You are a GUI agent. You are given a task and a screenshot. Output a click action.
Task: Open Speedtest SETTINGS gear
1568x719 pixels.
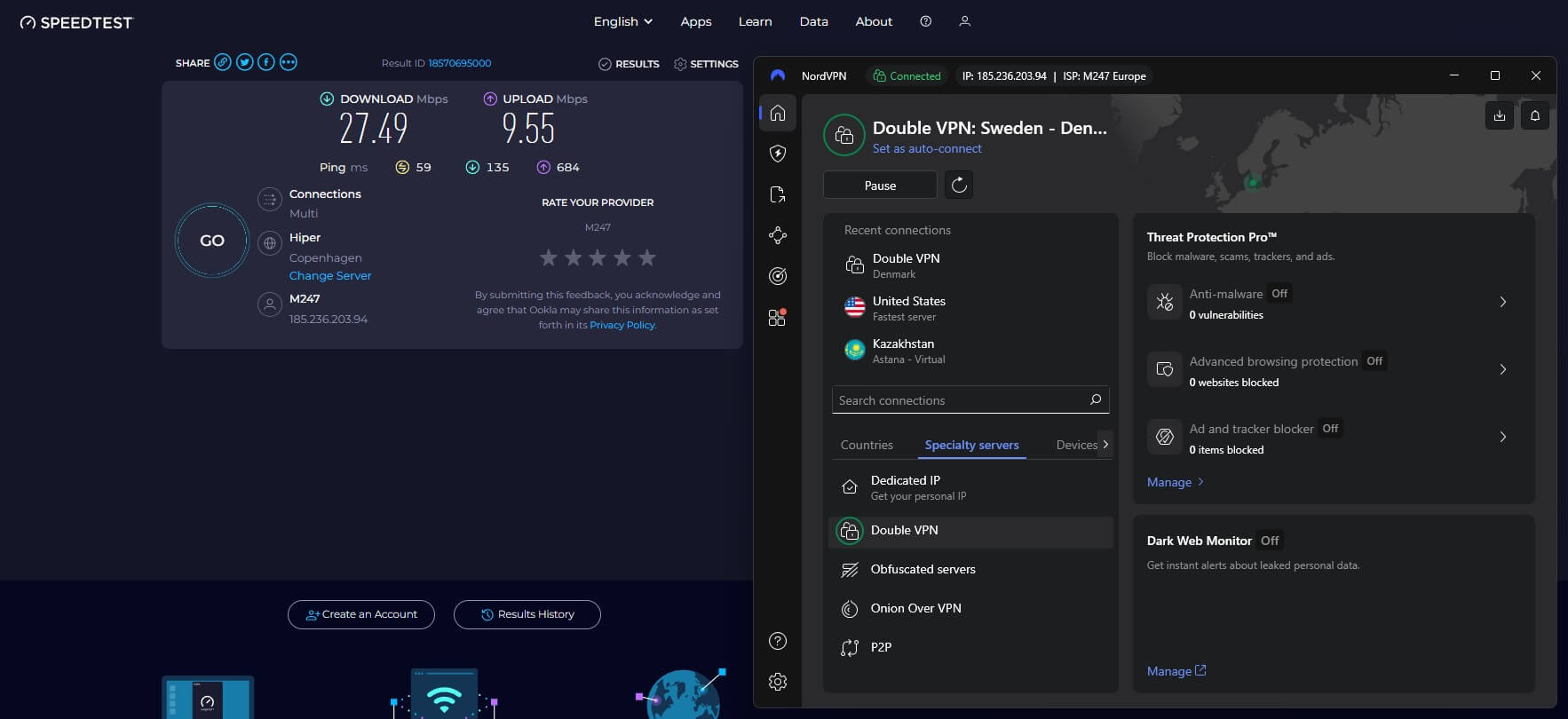(x=706, y=64)
